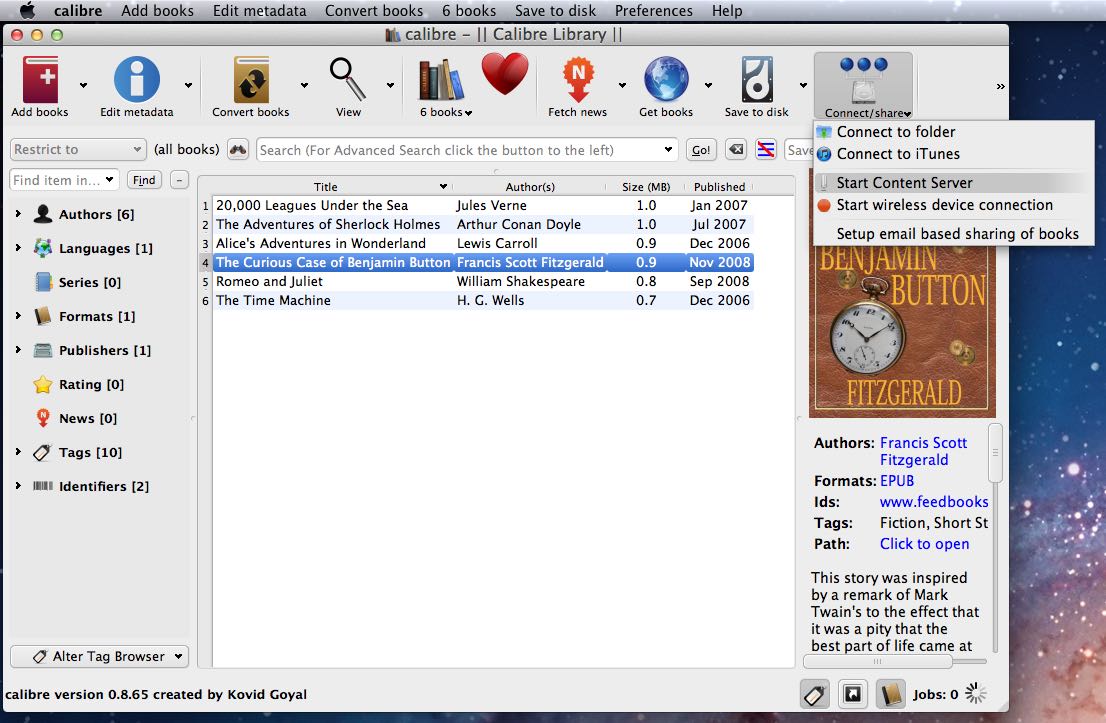The height and width of the screenshot is (723, 1106).
Task: Open the Apple menu
Action: click(x=27, y=11)
